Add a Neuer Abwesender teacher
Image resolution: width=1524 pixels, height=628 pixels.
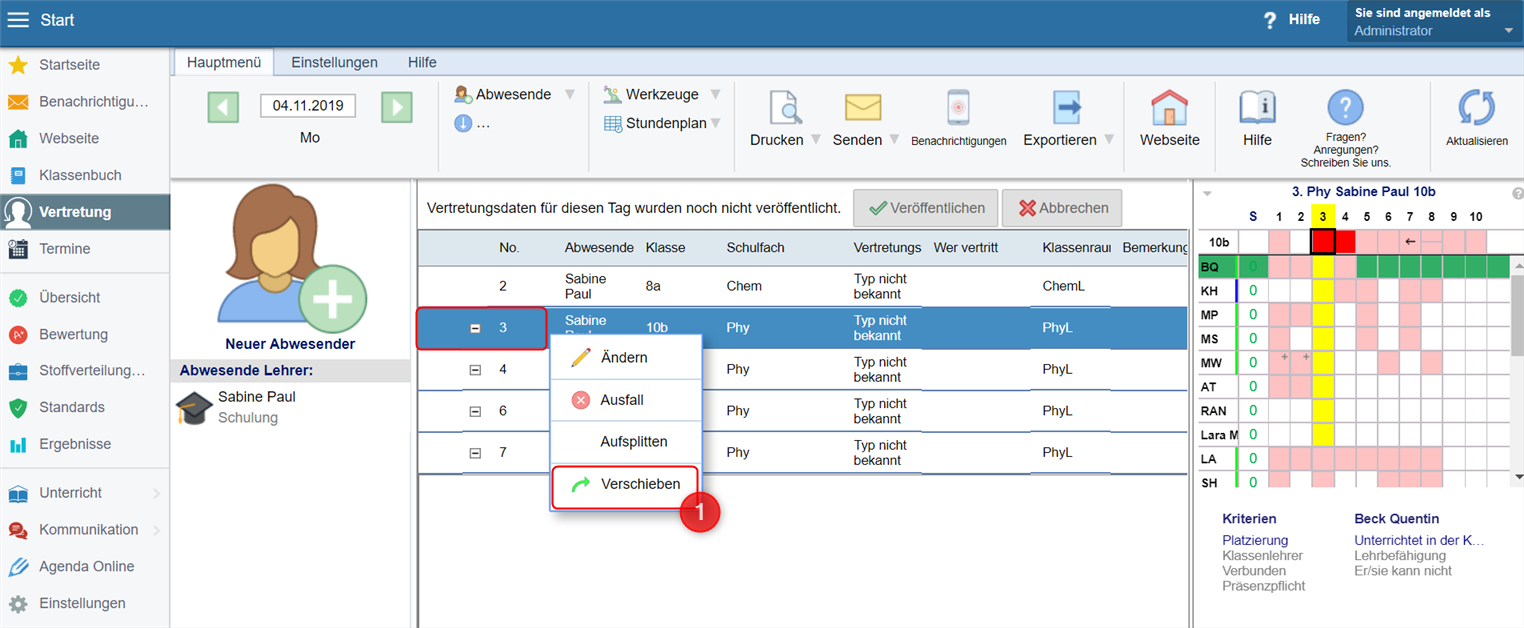pyautogui.click(x=289, y=268)
